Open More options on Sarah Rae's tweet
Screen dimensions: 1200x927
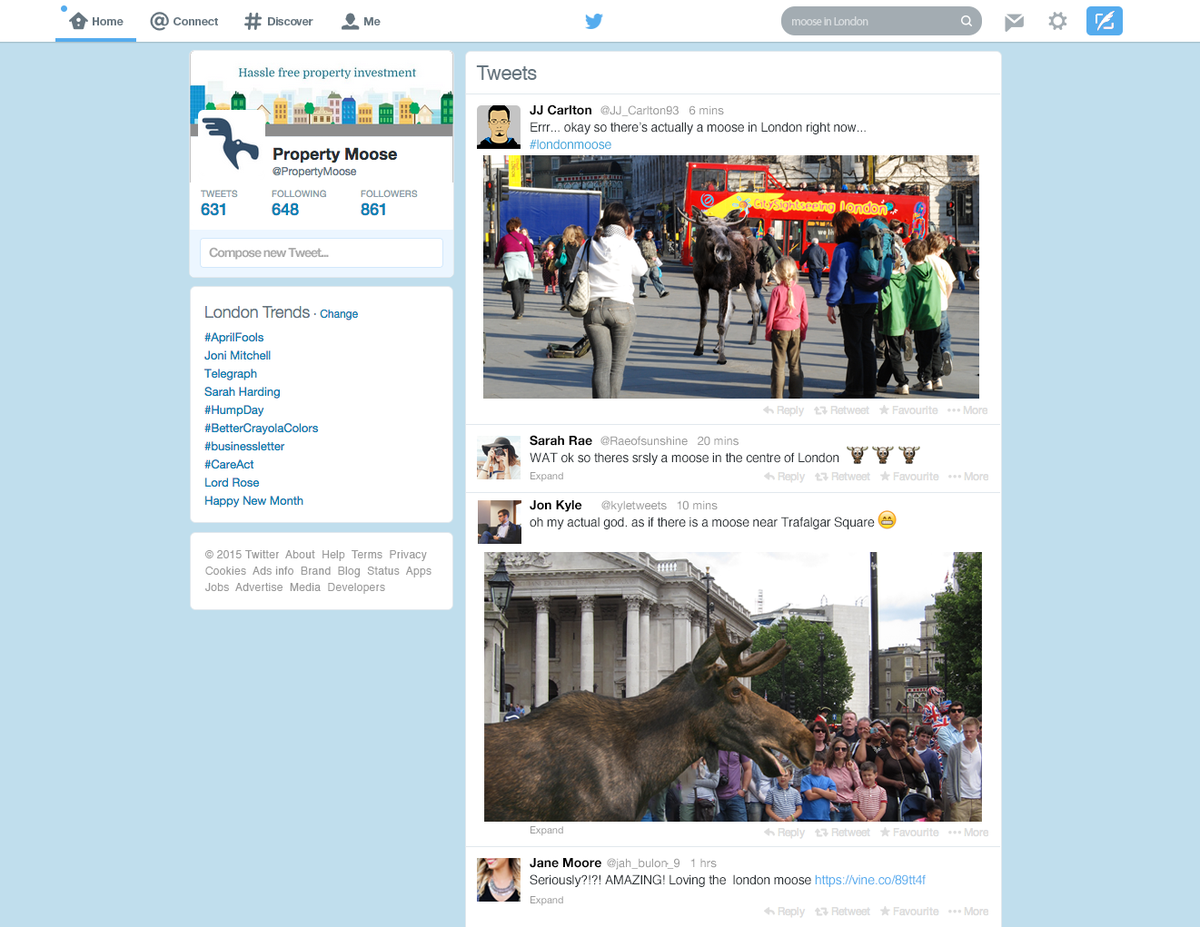(x=968, y=476)
